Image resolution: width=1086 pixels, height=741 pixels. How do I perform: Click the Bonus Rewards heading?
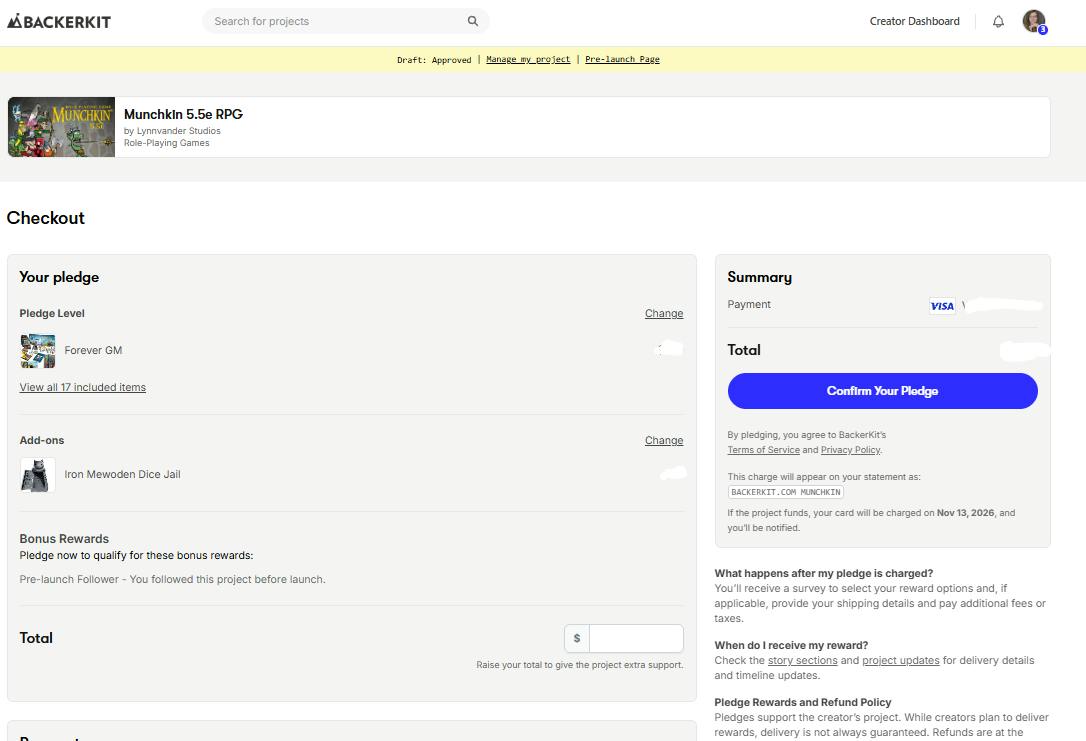[x=64, y=539]
